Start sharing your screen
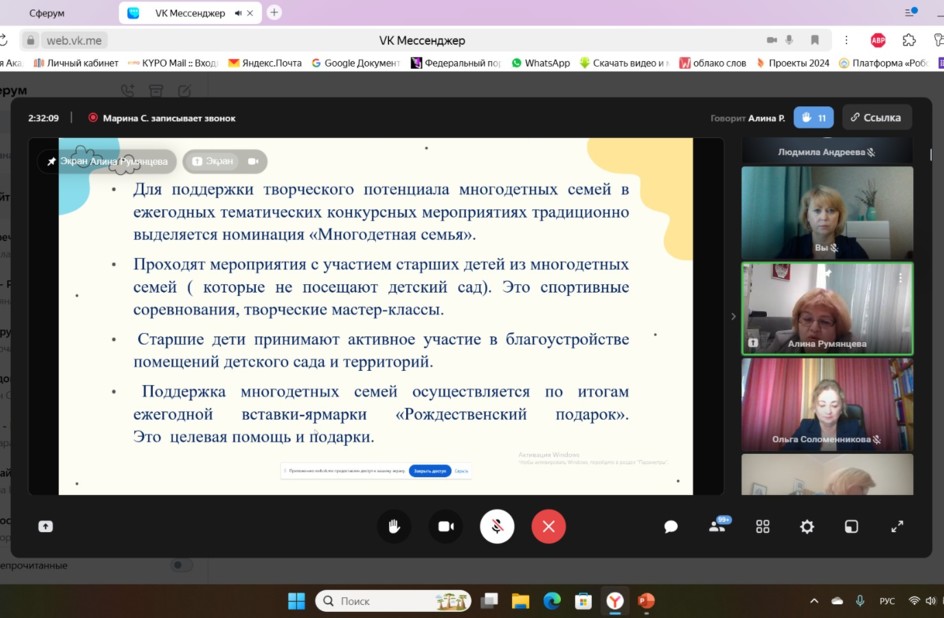This screenshot has width=944, height=618. point(46,527)
